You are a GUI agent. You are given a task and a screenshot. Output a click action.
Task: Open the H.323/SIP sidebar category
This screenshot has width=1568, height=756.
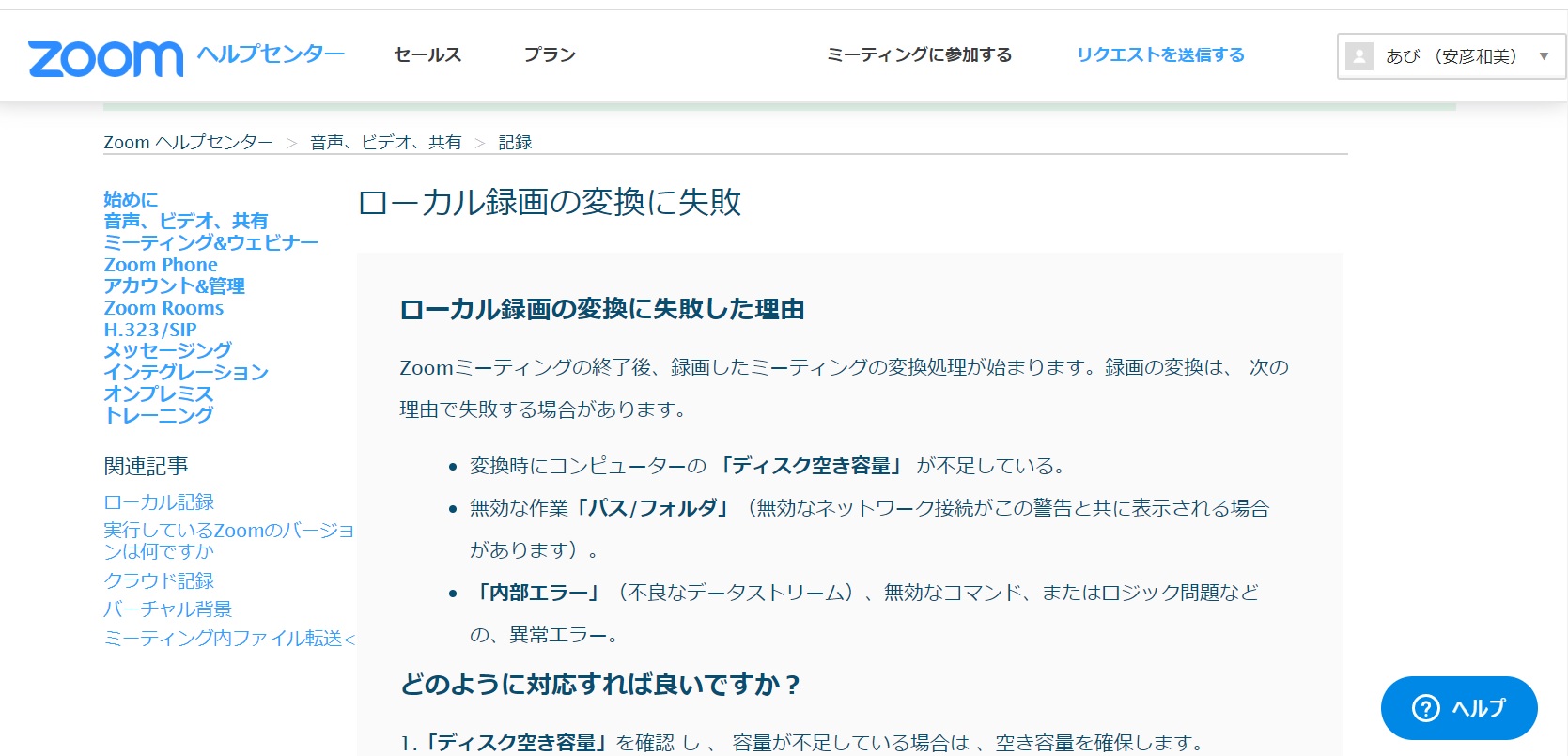coord(150,330)
